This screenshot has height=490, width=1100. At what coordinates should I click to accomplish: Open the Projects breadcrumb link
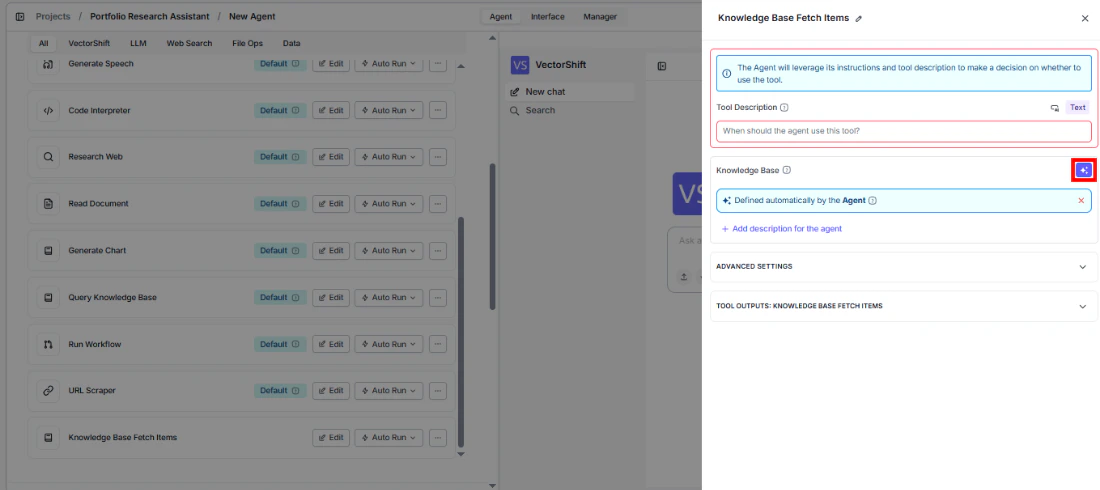53,16
